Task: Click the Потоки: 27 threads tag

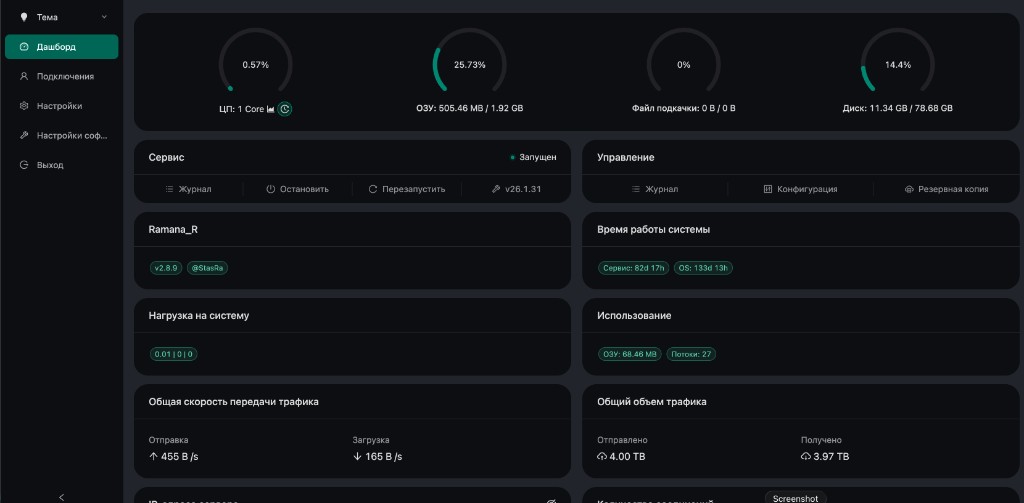Action: tap(691, 354)
